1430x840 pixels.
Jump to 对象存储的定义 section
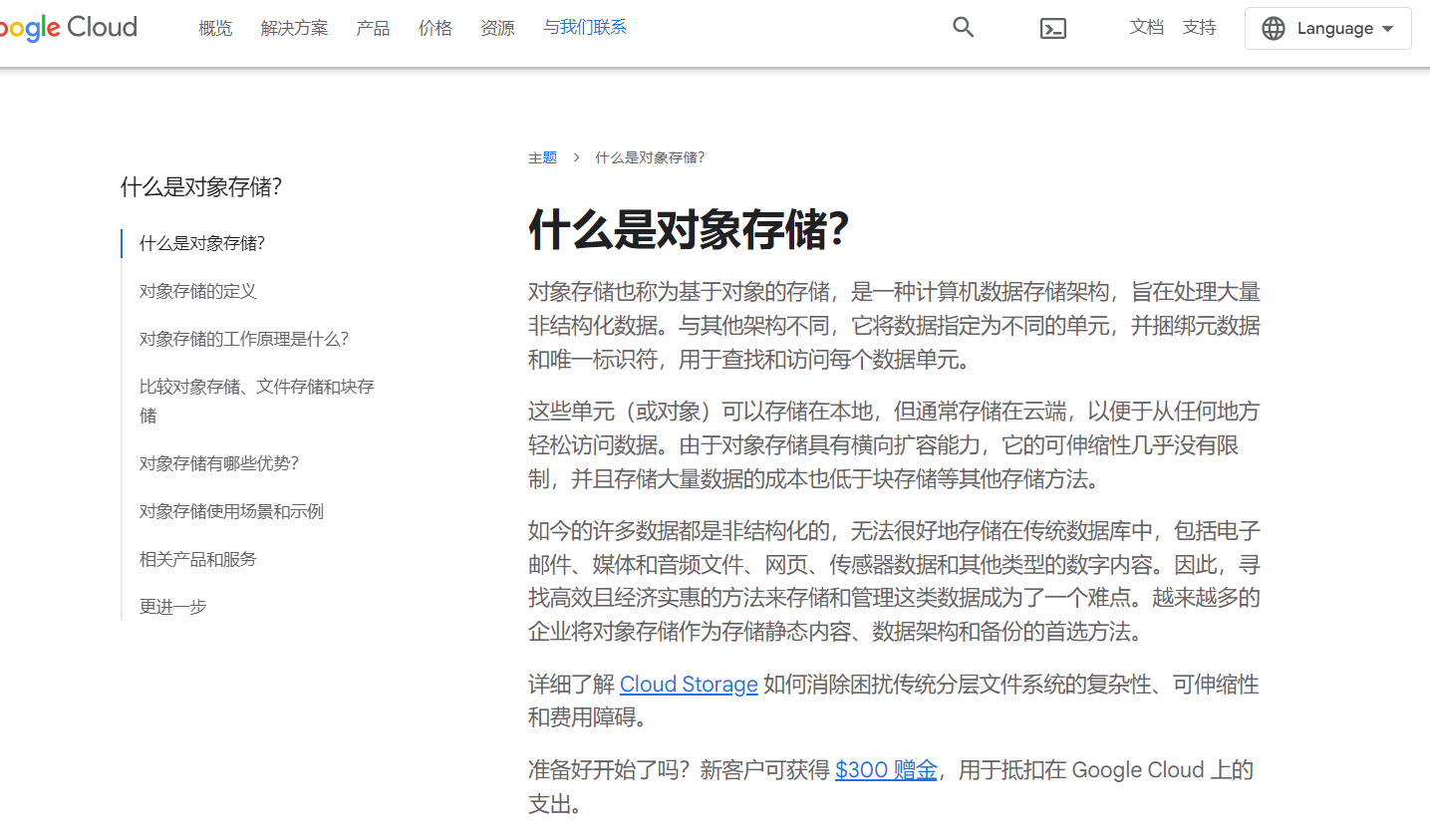198,291
